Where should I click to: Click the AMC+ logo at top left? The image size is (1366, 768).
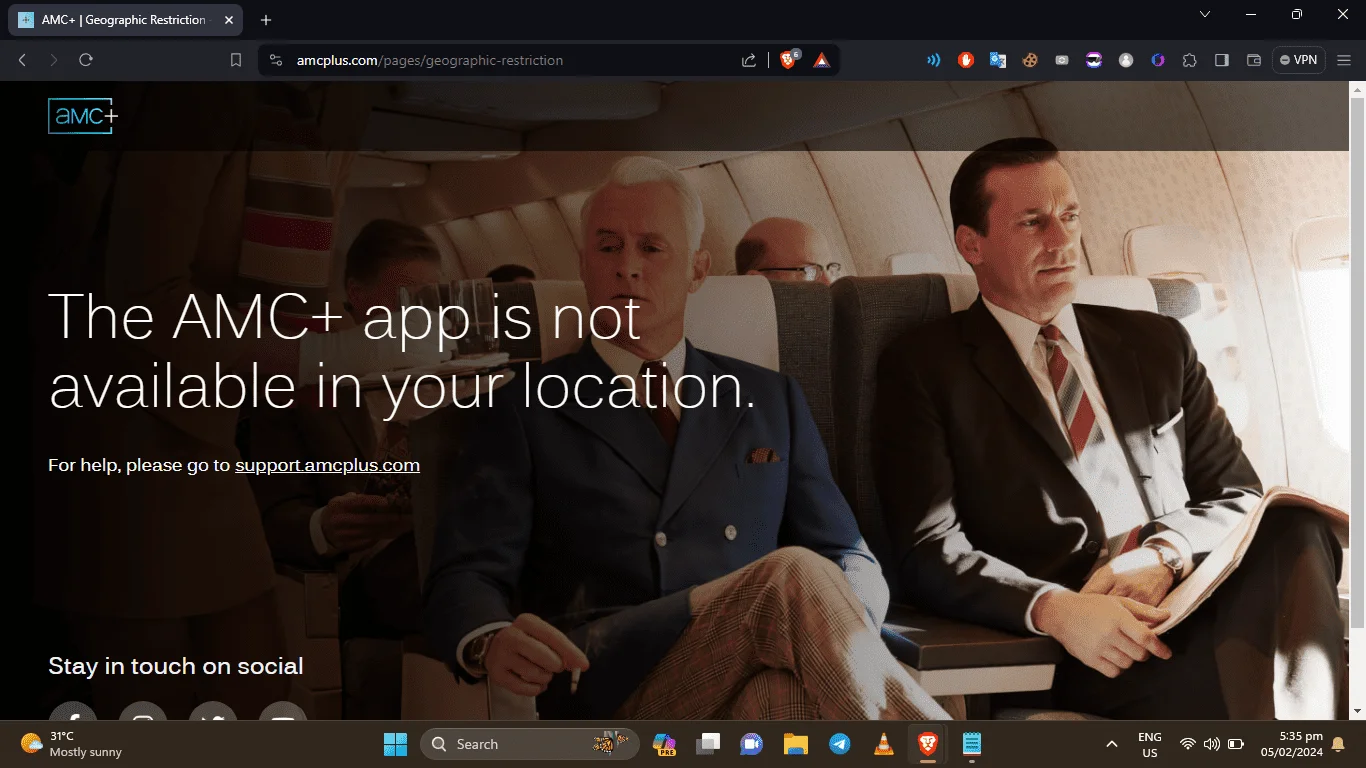[83, 116]
